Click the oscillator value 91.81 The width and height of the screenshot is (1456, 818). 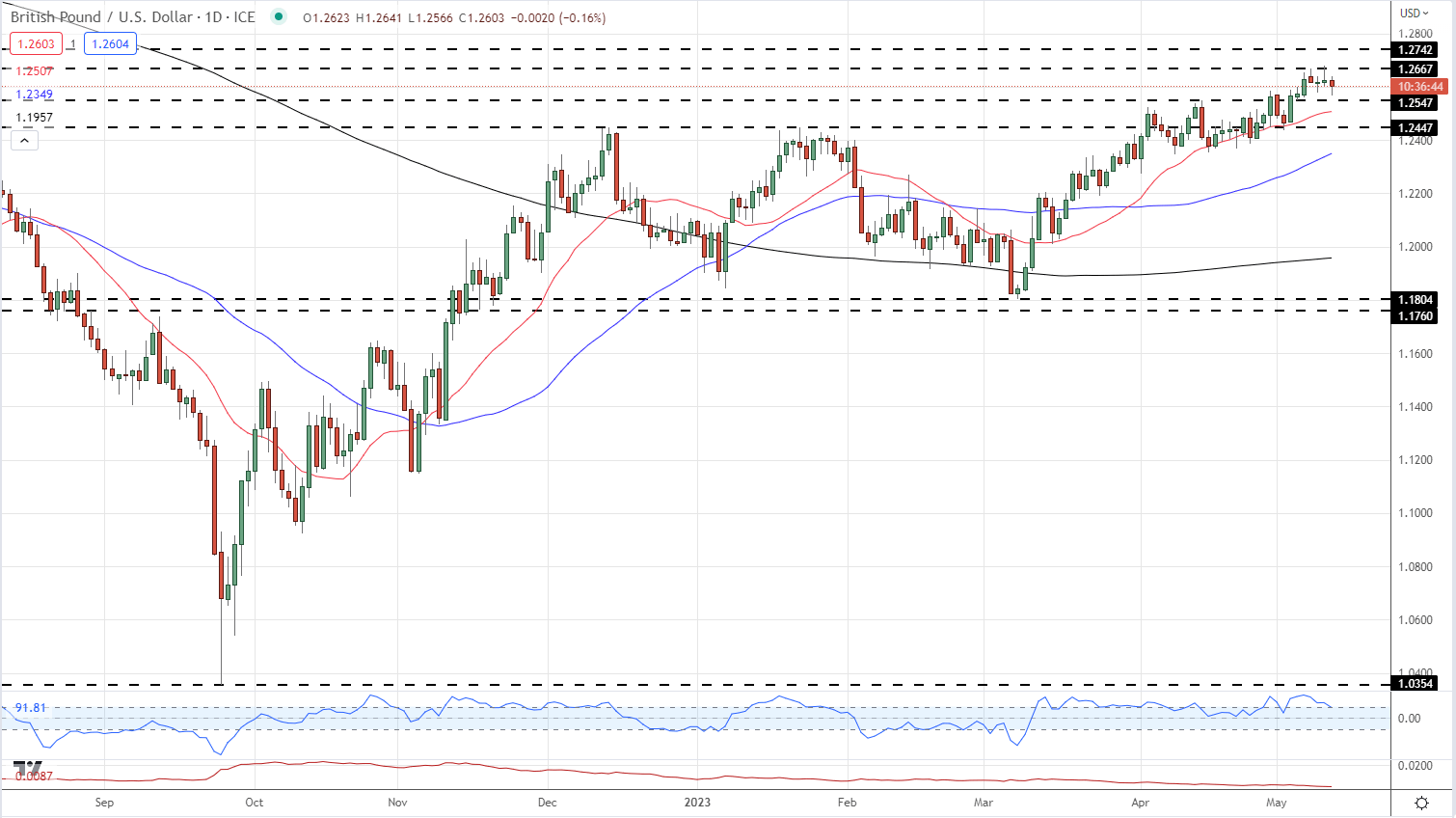[31, 708]
